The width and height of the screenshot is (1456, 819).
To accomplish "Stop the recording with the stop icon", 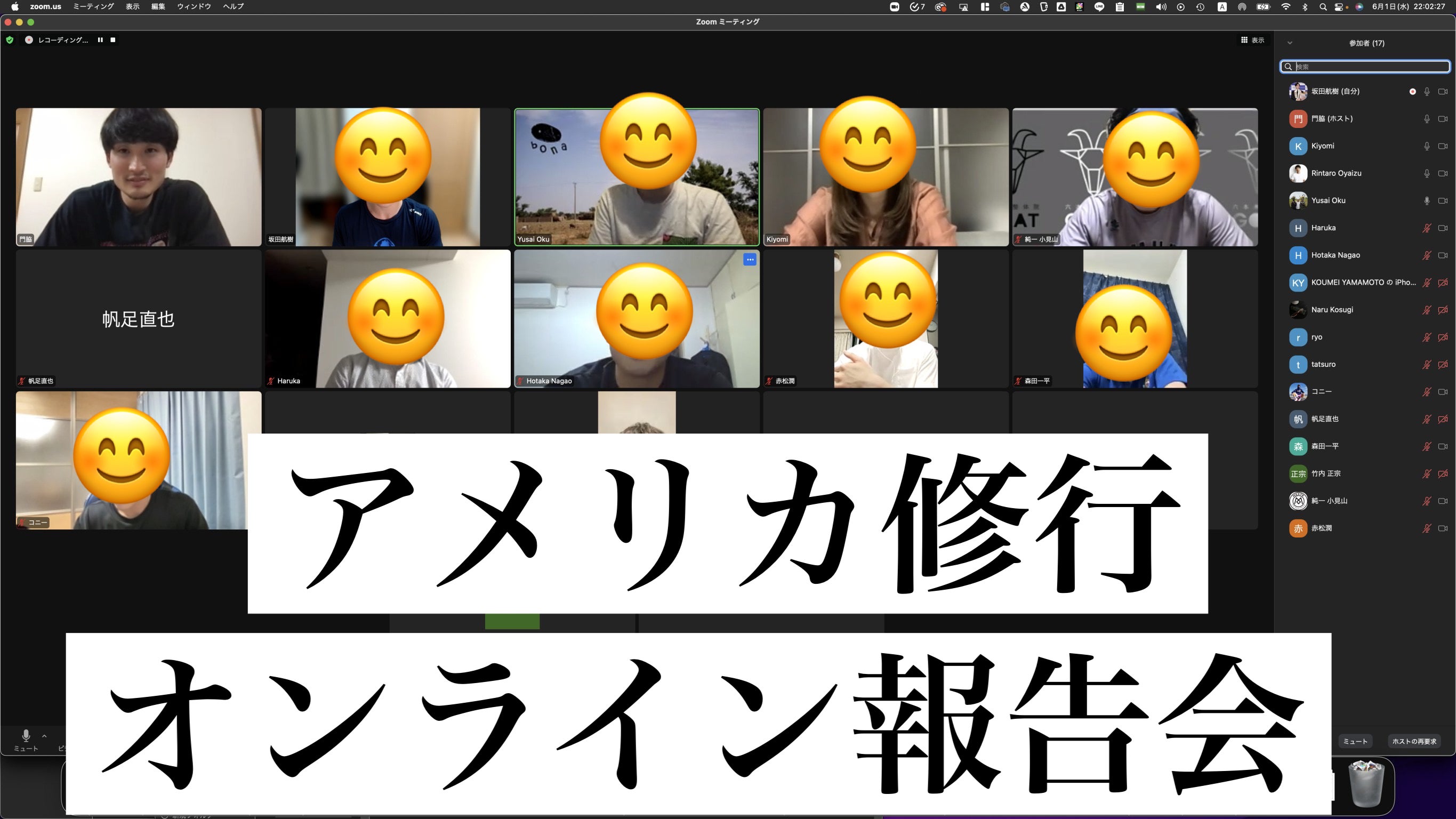I will click(x=112, y=39).
